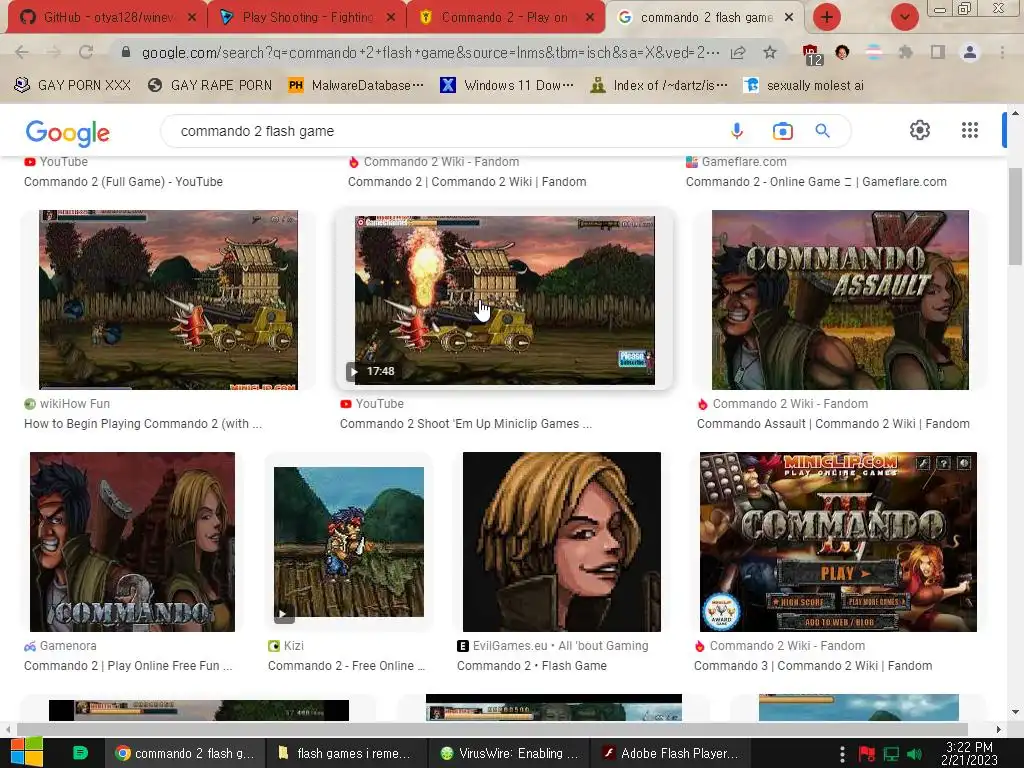Open How to Begin Playing Commando 2 link
The width and height of the screenshot is (1024, 768).
click(x=143, y=424)
